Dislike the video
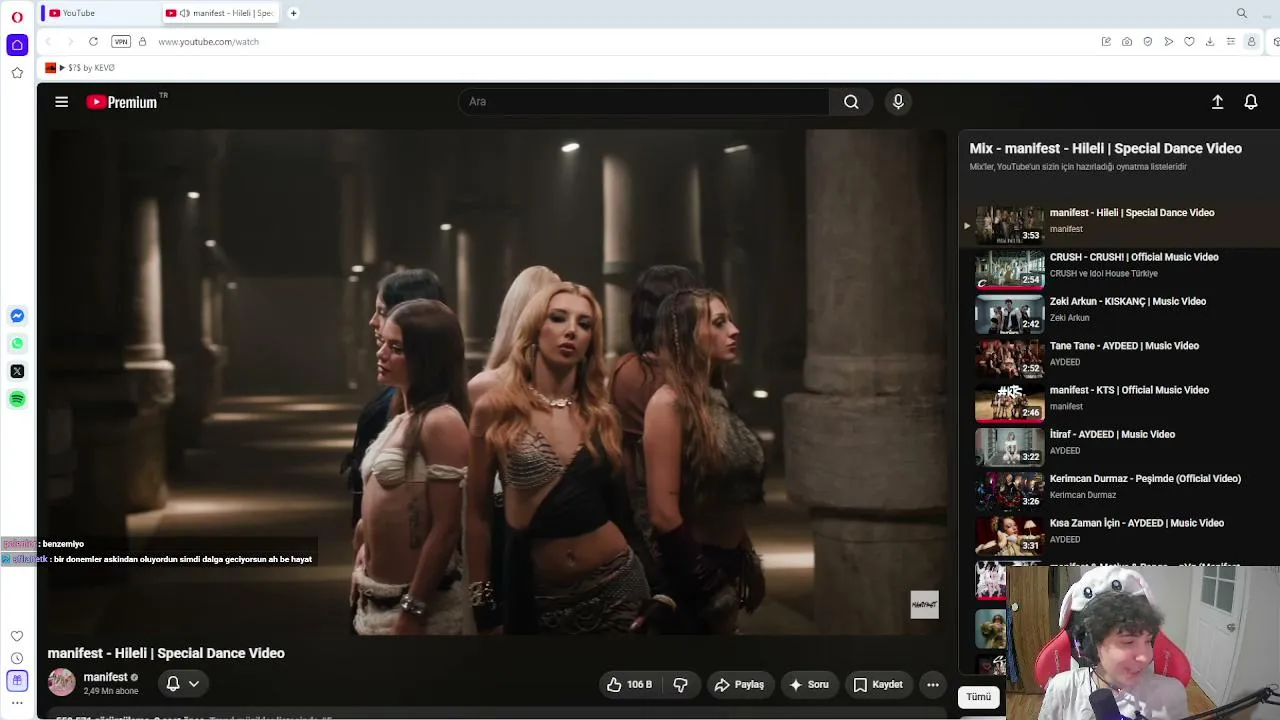The image size is (1280, 720). click(x=681, y=685)
